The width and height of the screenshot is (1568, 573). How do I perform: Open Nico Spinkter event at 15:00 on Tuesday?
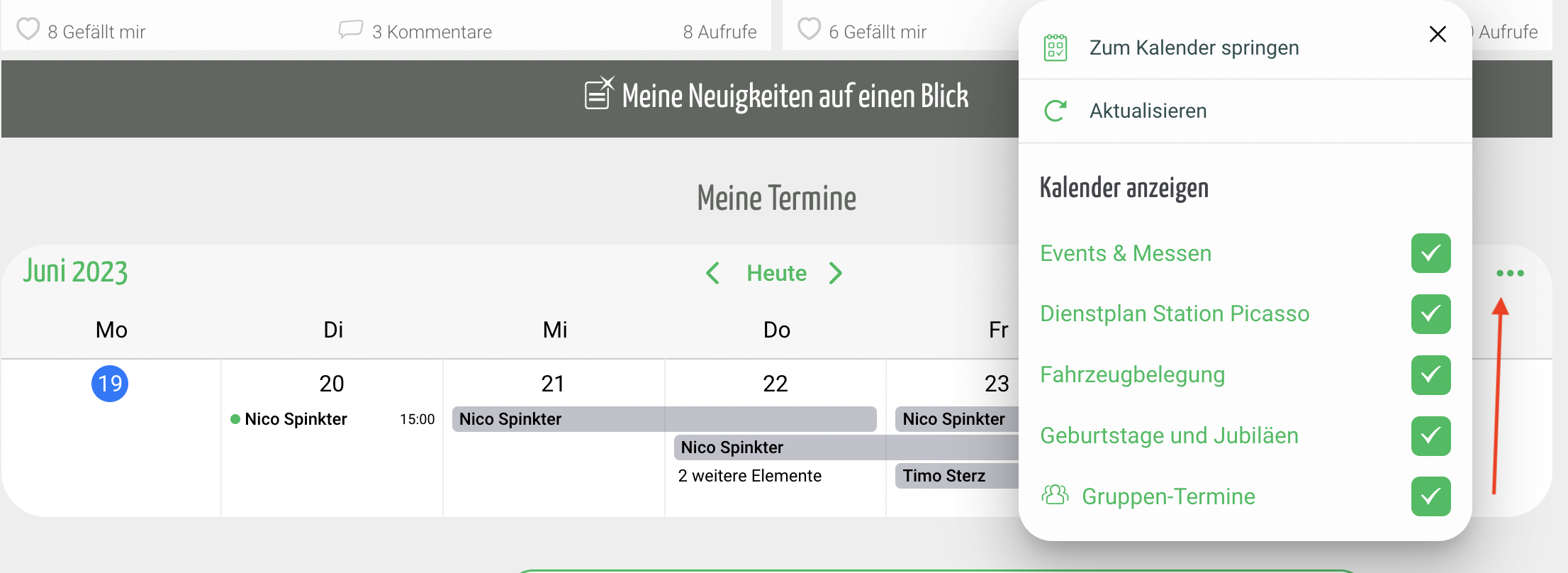332,419
